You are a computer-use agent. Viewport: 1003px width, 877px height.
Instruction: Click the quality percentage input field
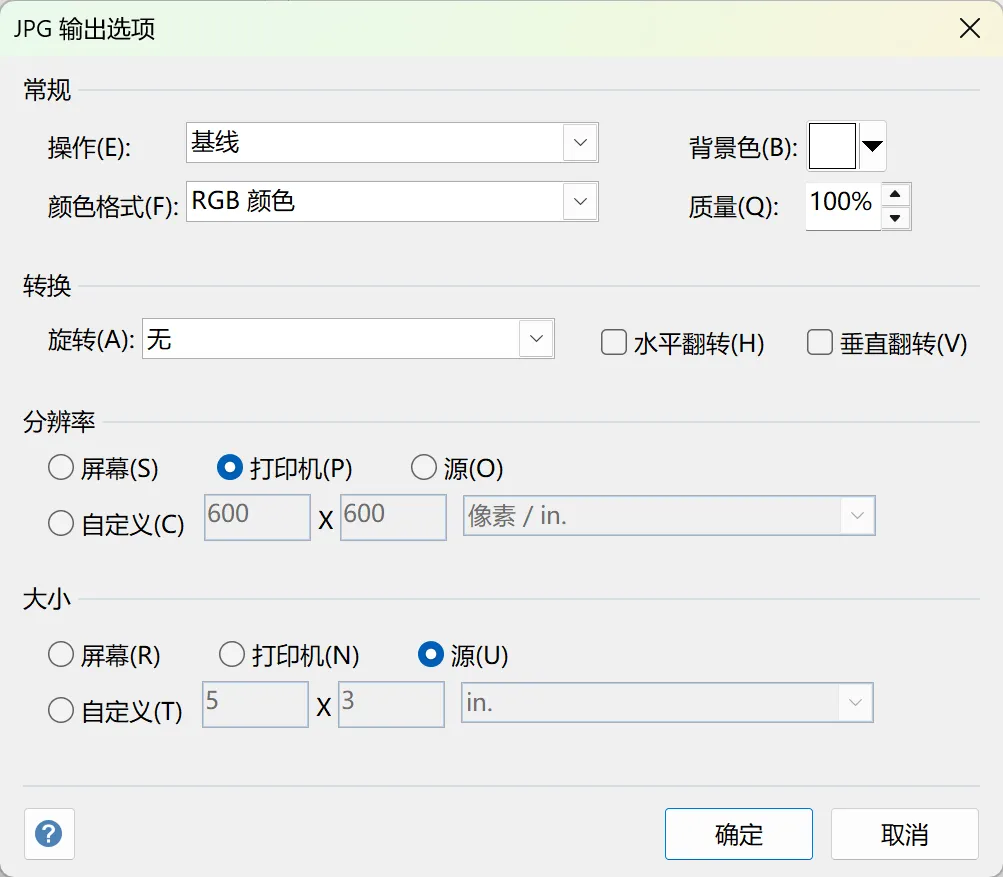click(842, 204)
